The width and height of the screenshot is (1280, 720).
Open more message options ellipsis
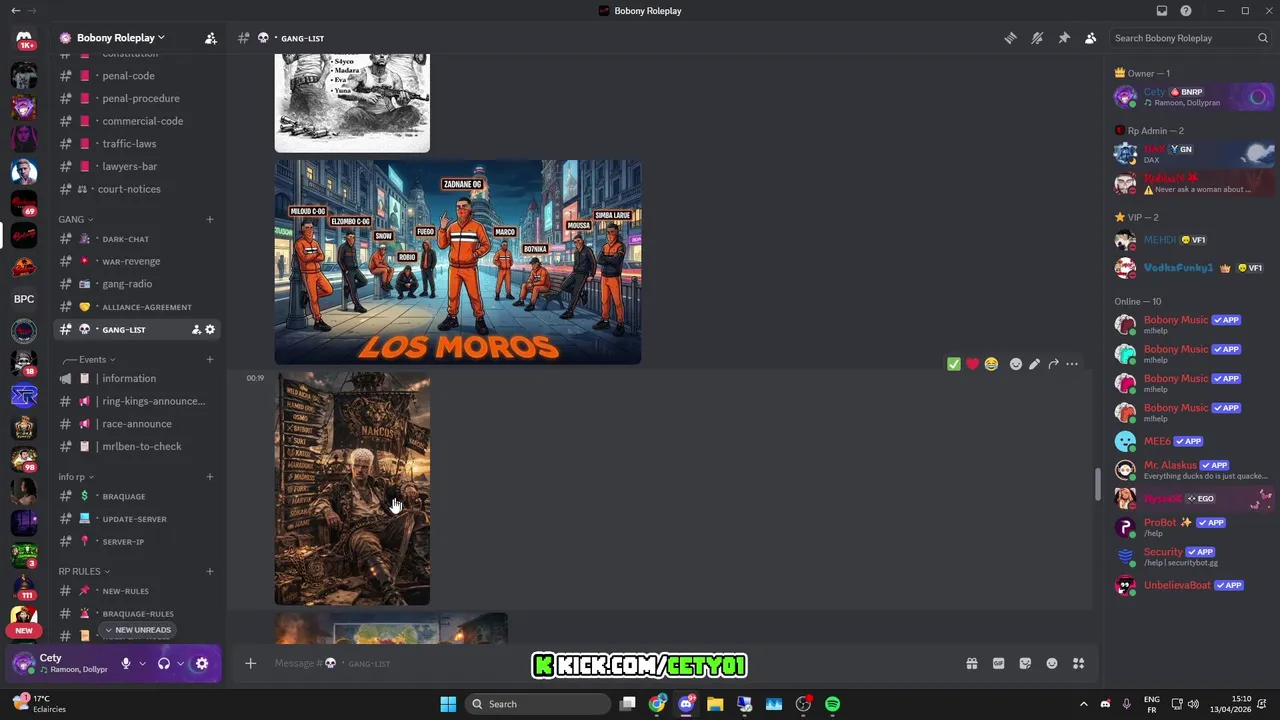[x=1072, y=364]
